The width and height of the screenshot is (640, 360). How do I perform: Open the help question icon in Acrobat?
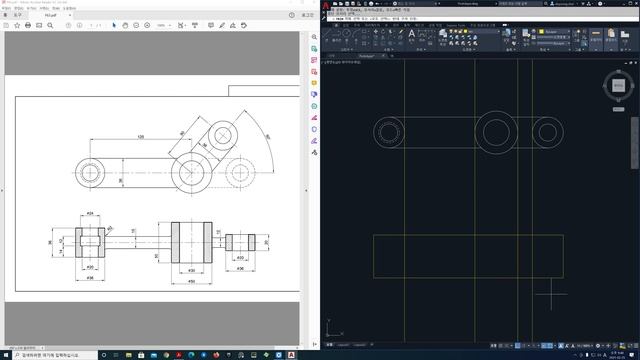pyautogui.click(x=291, y=15)
